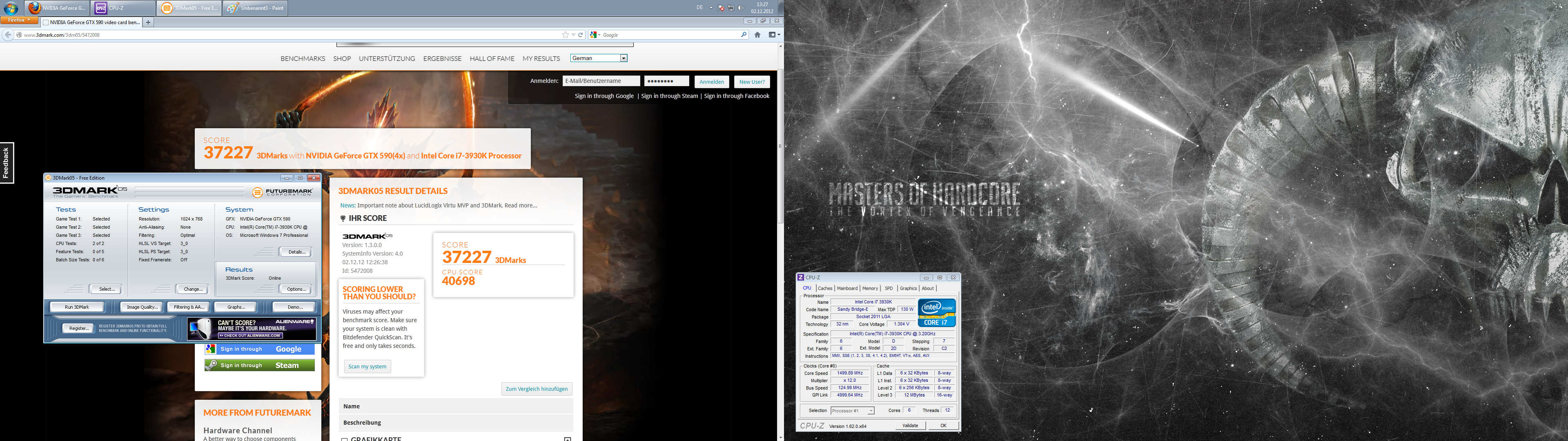The height and width of the screenshot is (441, 1568).
Task: Click the Options... button in 3DMark05 Results
Action: click(x=296, y=290)
